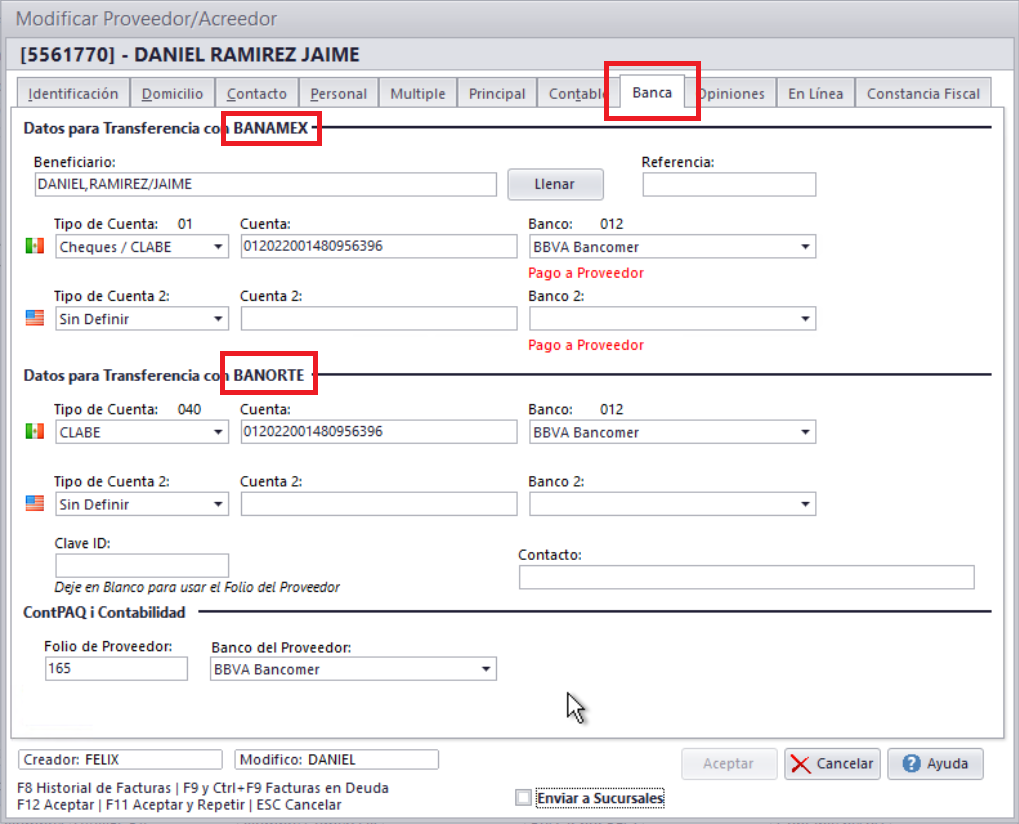This screenshot has height=824, width=1019.
Task: Enable the Enviar a Sucursales checkbox
Action: point(523,798)
